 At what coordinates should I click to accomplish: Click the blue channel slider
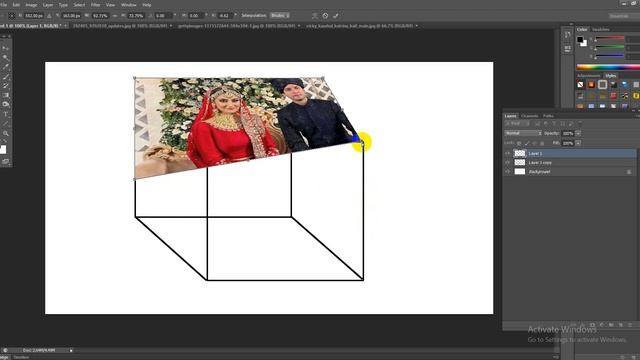click(x=610, y=56)
